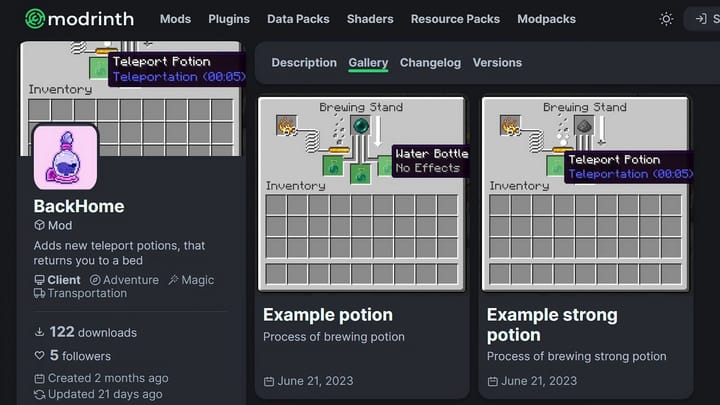Switch to the Description tab
The height and width of the screenshot is (405, 720).
[304, 62]
